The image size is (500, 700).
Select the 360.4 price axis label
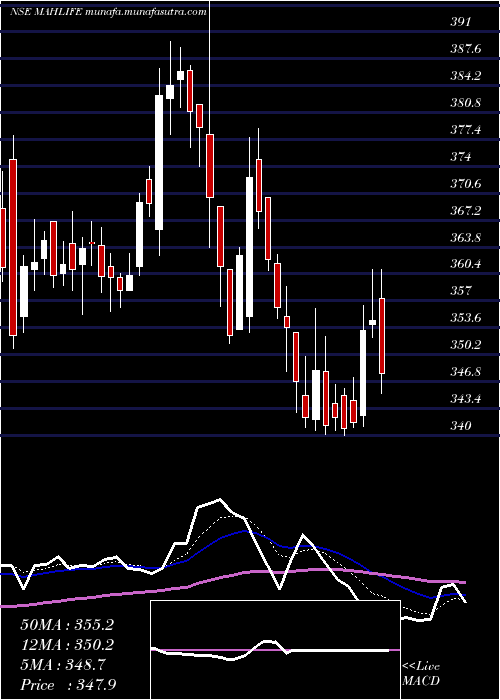[466, 264]
